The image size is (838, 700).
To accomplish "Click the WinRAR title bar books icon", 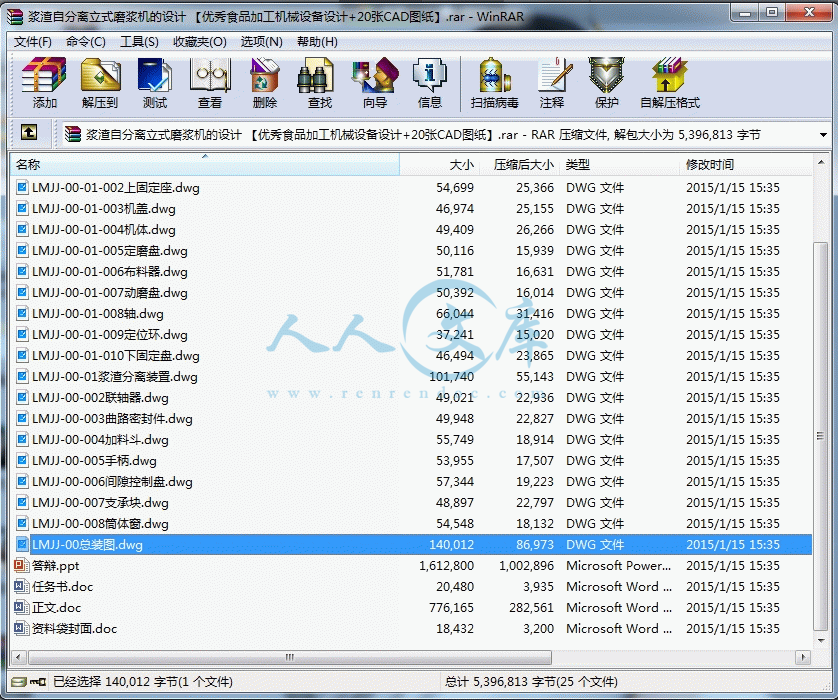I will [15, 17].
